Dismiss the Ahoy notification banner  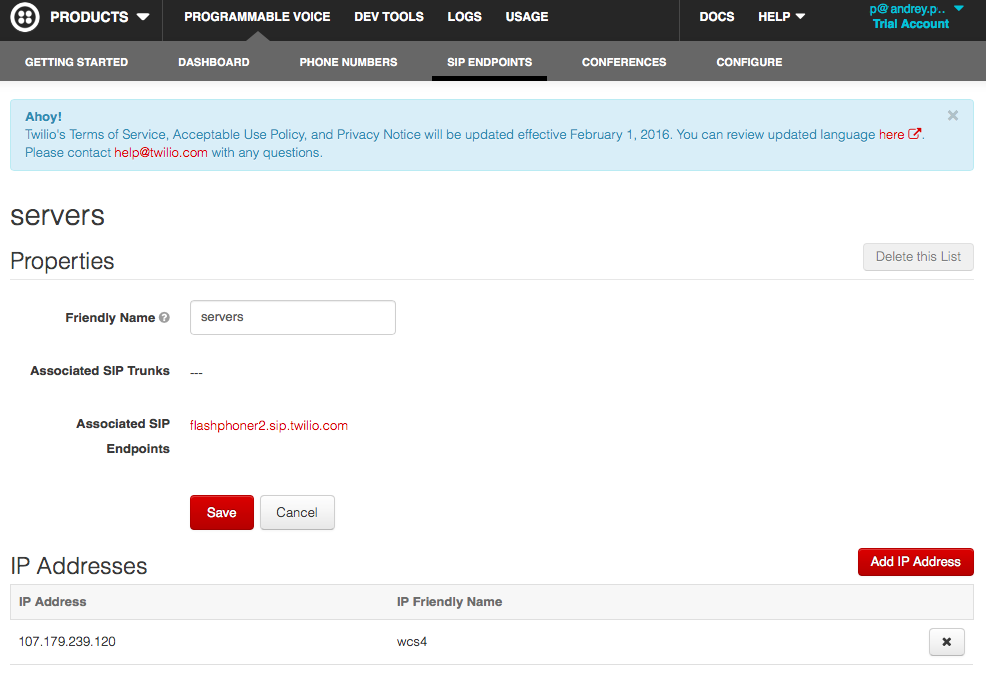click(x=953, y=115)
